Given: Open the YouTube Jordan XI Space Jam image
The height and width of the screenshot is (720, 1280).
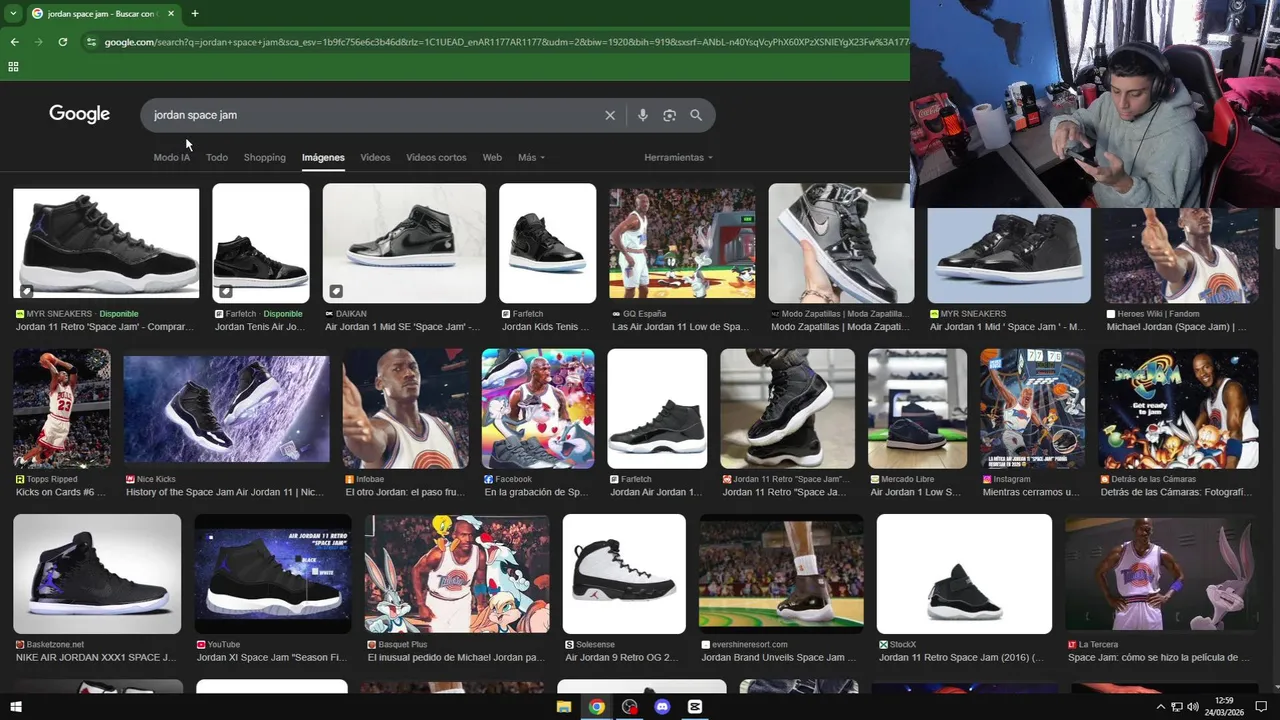Looking at the screenshot, I should [x=272, y=574].
